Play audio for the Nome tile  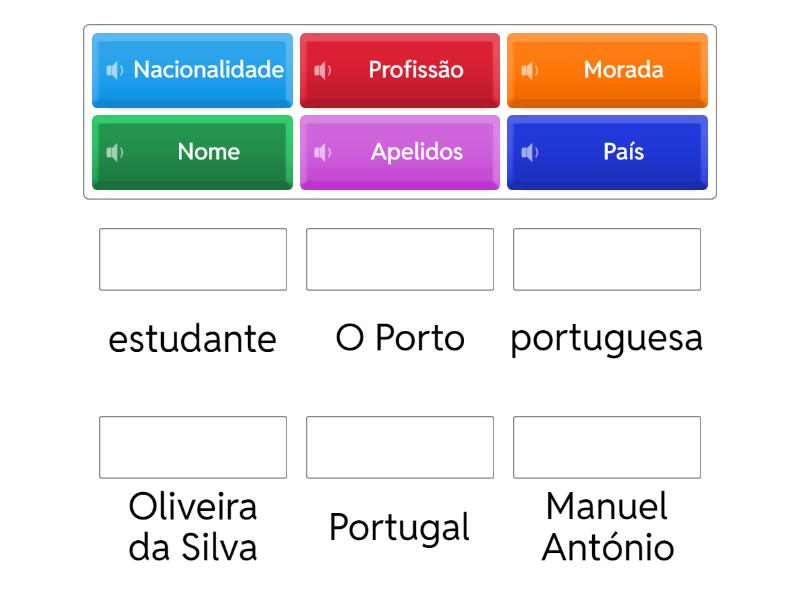(x=115, y=152)
